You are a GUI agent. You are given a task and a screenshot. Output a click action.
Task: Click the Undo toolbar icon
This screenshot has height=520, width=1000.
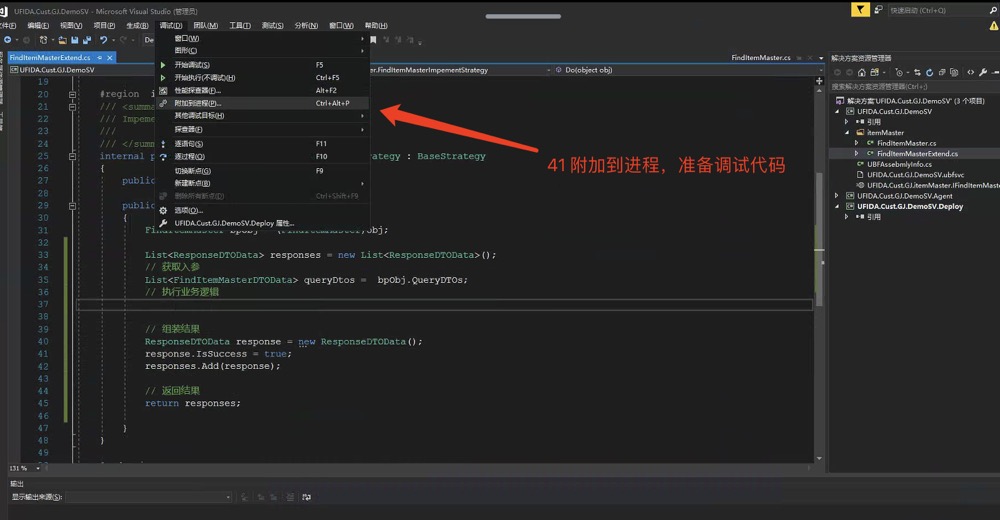click(x=103, y=40)
